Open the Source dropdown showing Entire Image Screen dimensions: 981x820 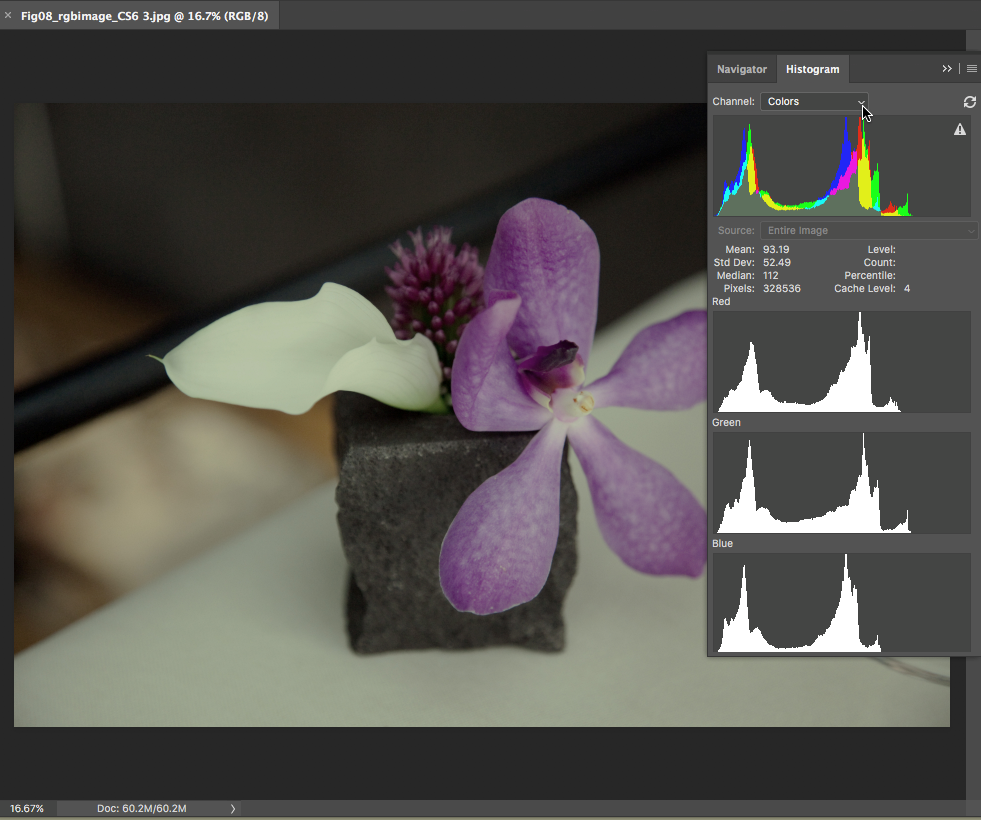click(x=868, y=231)
